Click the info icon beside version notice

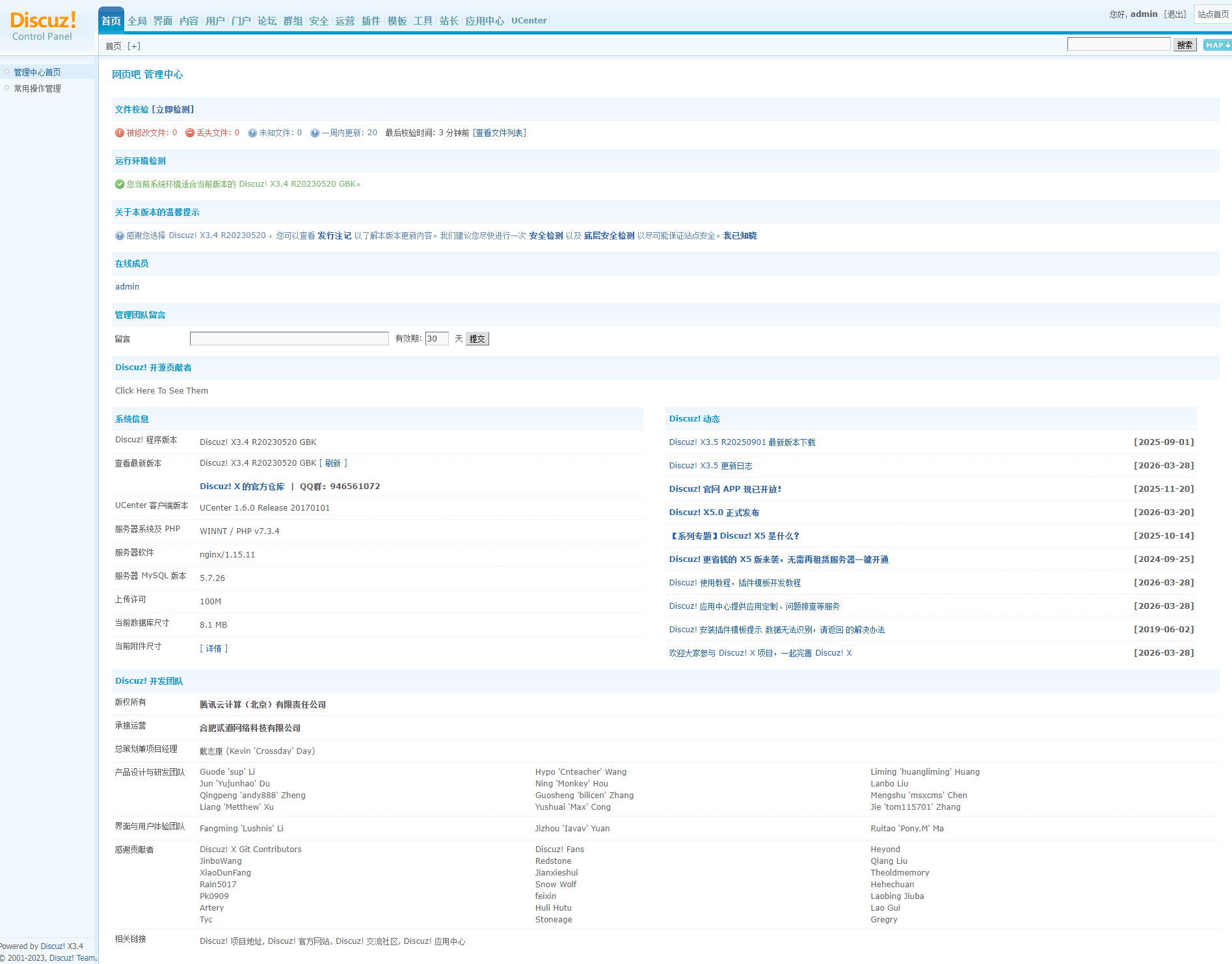pyautogui.click(x=120, y=235)
